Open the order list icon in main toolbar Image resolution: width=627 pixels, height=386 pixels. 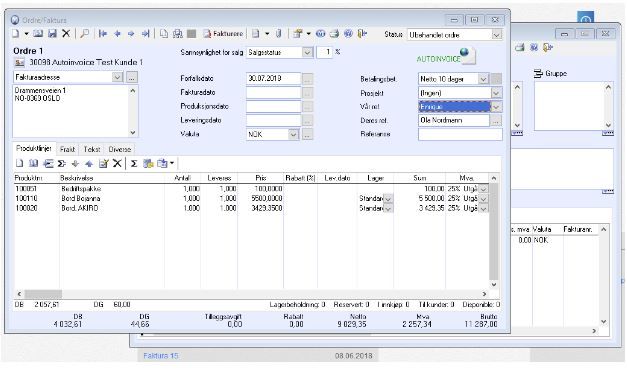38,34
